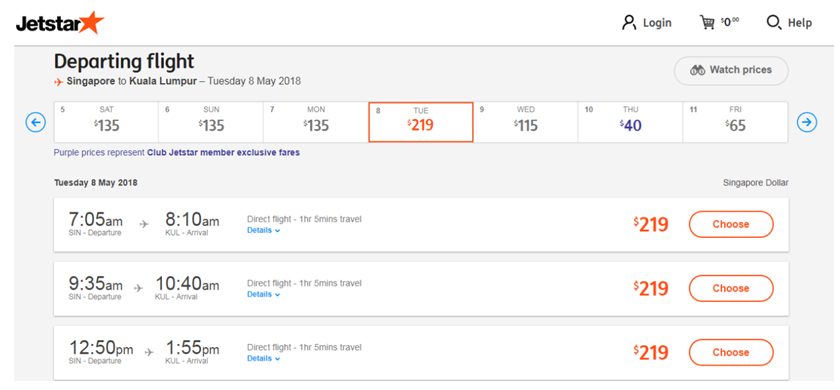The image size is (840, 390).
Task: Expand Details for the 7:05am flight
Action: tap(264, 230)
